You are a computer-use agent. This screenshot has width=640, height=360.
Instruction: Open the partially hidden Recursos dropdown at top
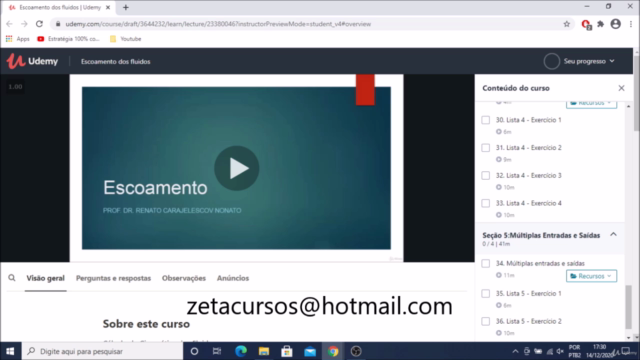[591, 104]
